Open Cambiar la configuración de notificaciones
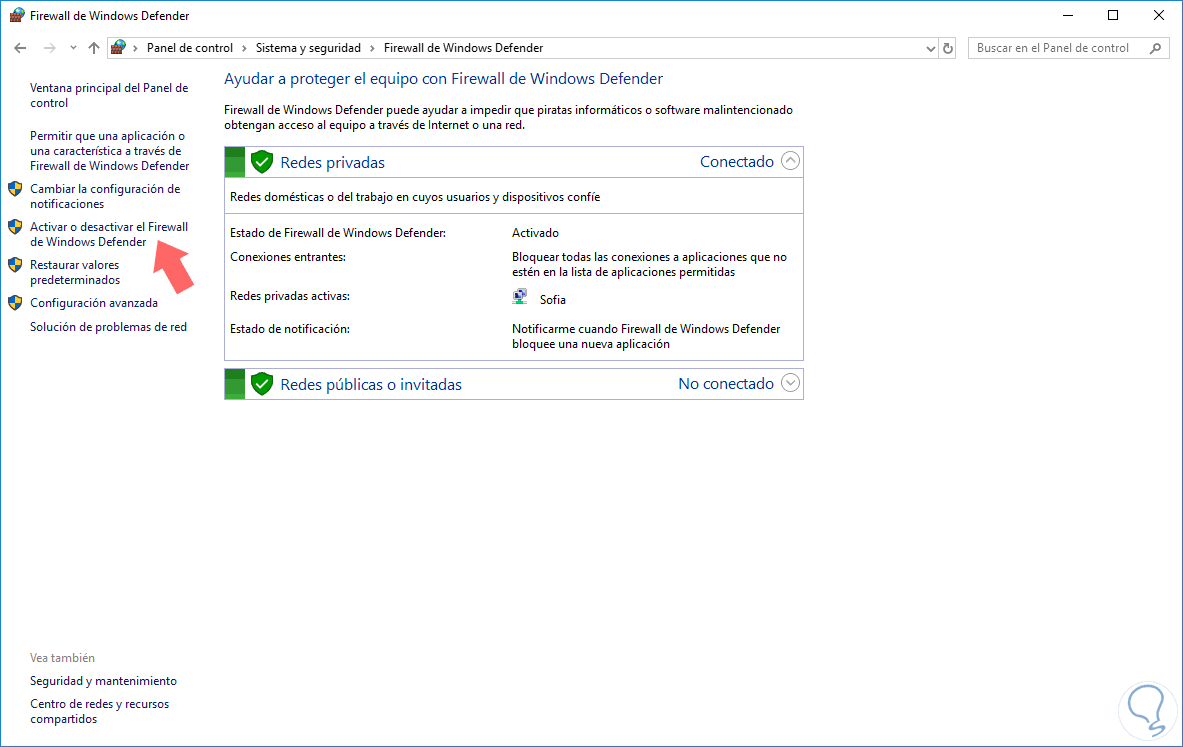The height and width of the screenshot is (747, 1183). coord(105,196)
